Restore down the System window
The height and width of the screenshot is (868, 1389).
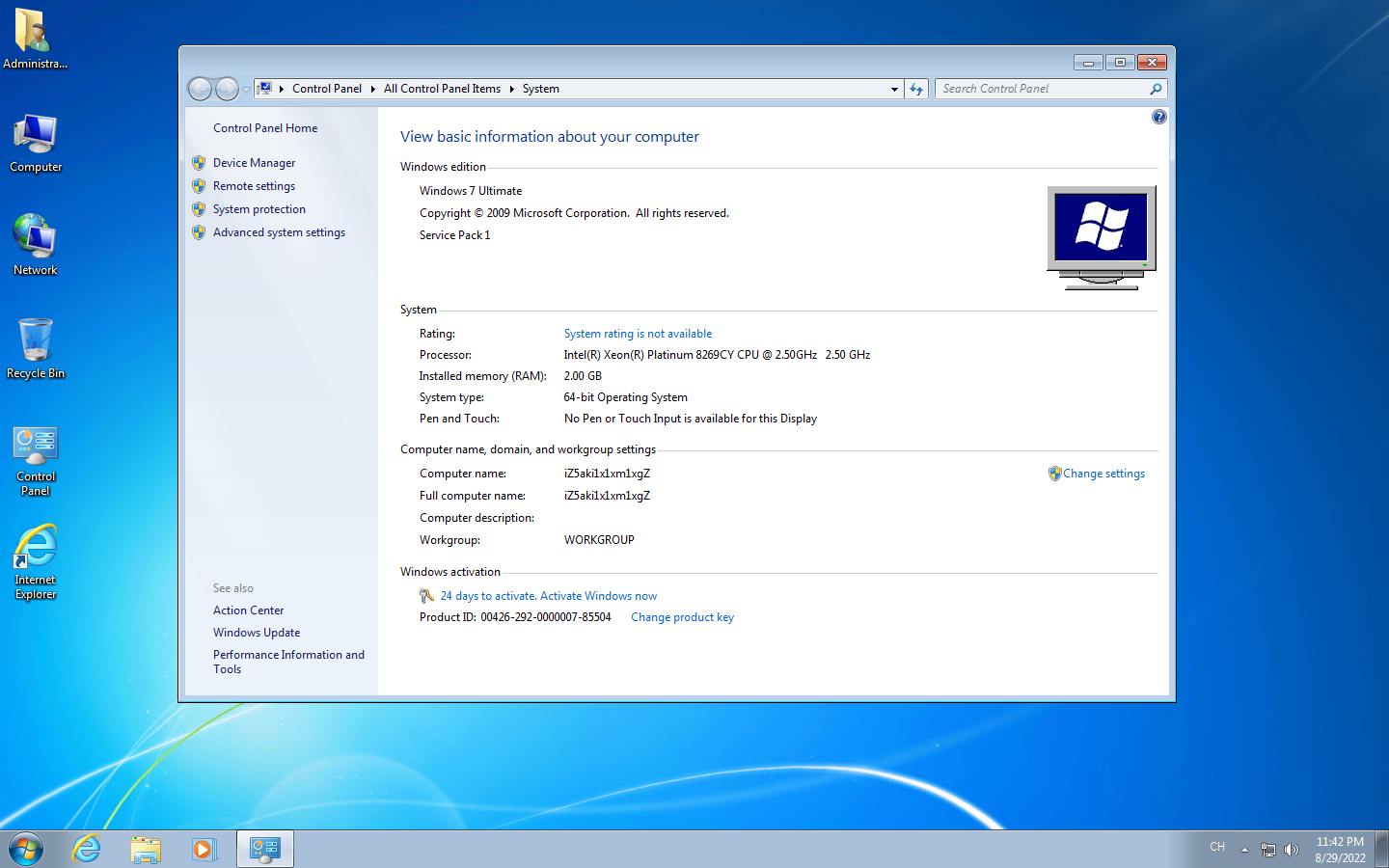click(1120, 63)
